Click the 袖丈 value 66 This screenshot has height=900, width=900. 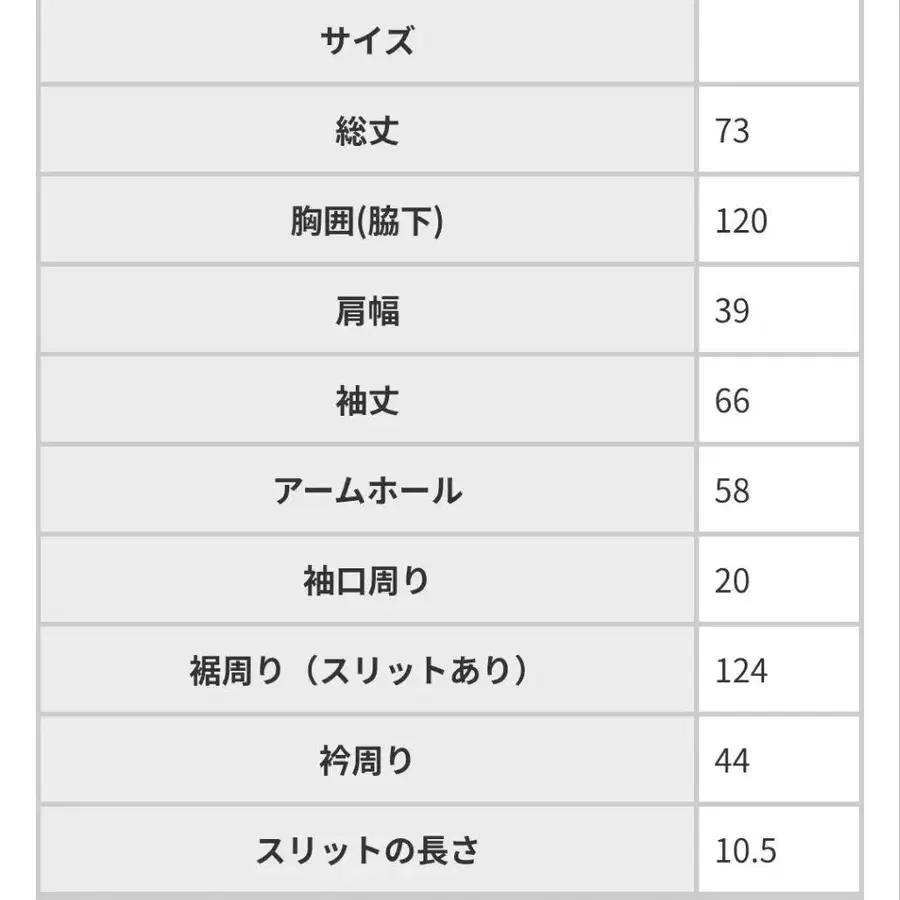coord(733,401)
